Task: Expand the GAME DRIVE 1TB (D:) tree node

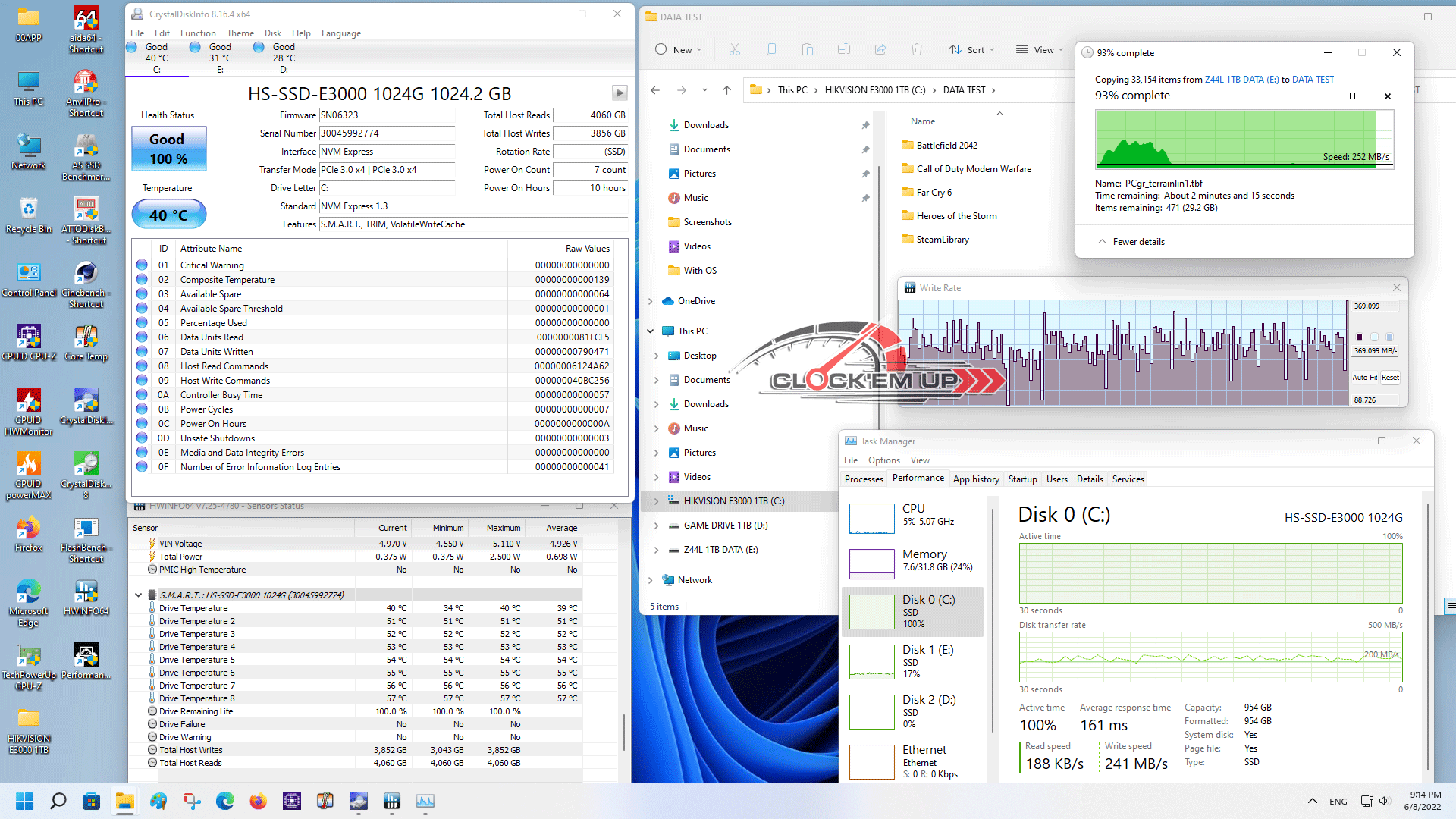Action: (656, 526)
